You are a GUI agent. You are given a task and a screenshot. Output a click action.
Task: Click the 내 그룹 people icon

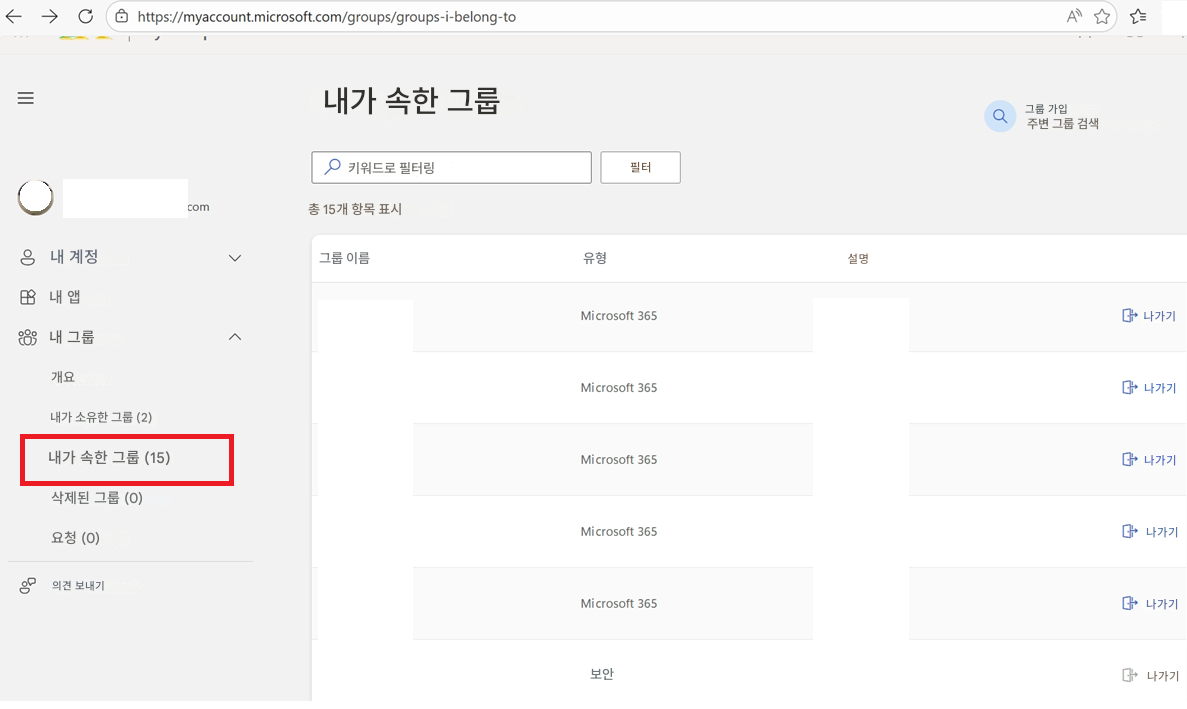pyautogui.click(x=27, y=337)
